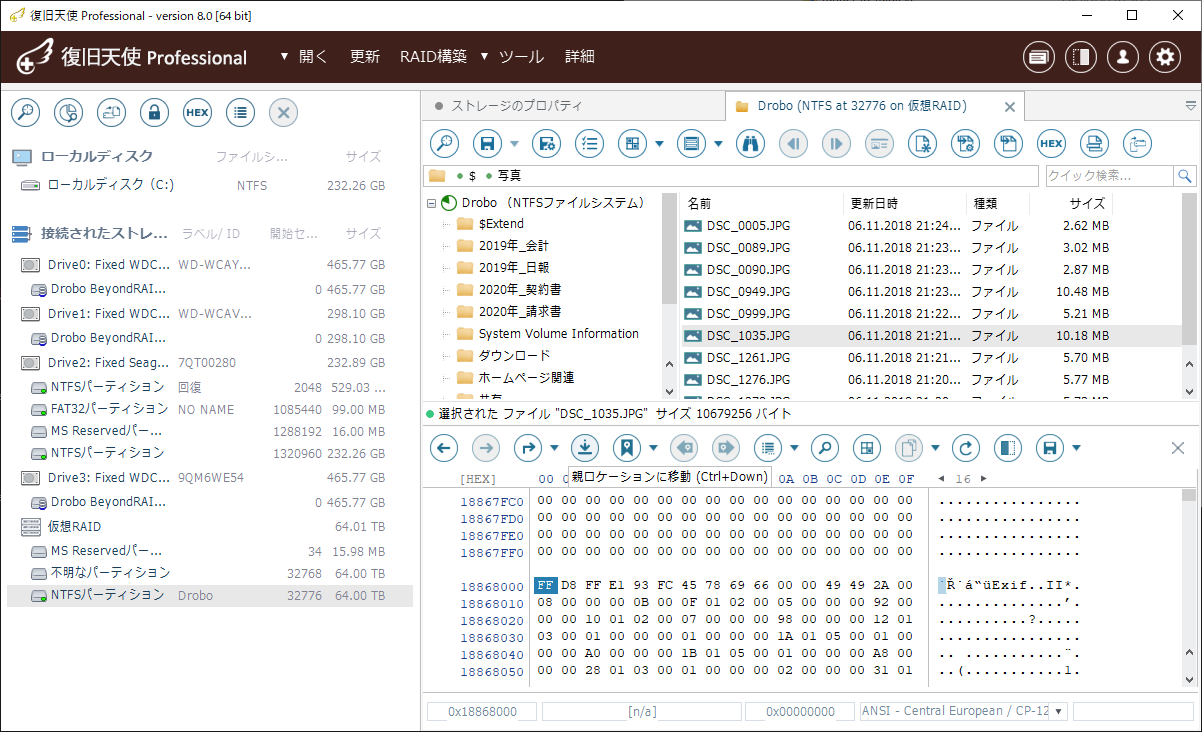Click the 写真 path breadcrumb

coord(509,176)
